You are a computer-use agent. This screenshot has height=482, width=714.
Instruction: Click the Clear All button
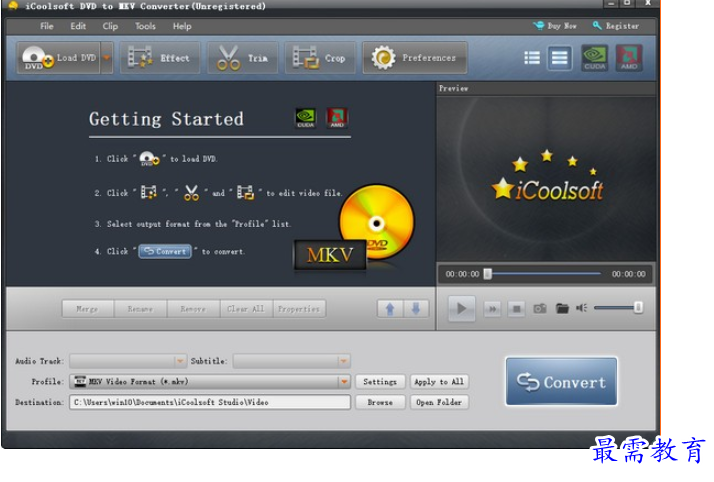(246, 309)
